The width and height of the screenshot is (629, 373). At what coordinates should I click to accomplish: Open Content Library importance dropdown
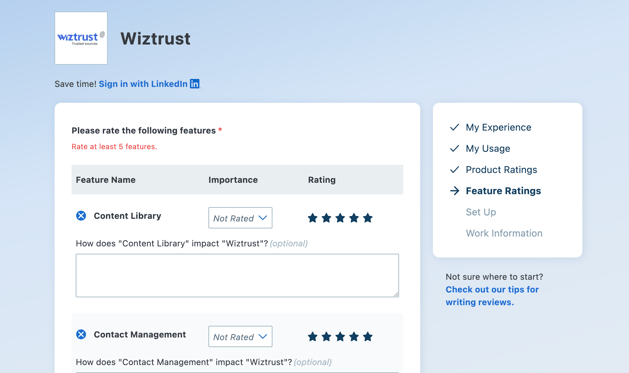coord(240,218)
